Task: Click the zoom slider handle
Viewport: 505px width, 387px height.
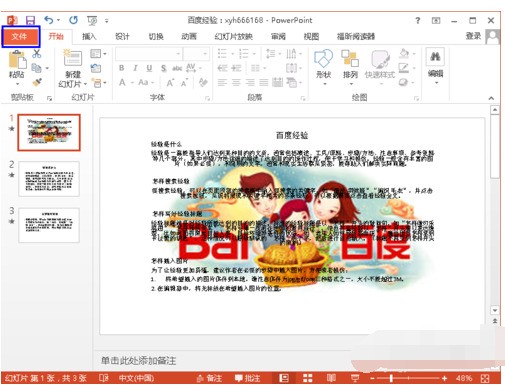Action: pyautogui.click(x=391, y=378)
